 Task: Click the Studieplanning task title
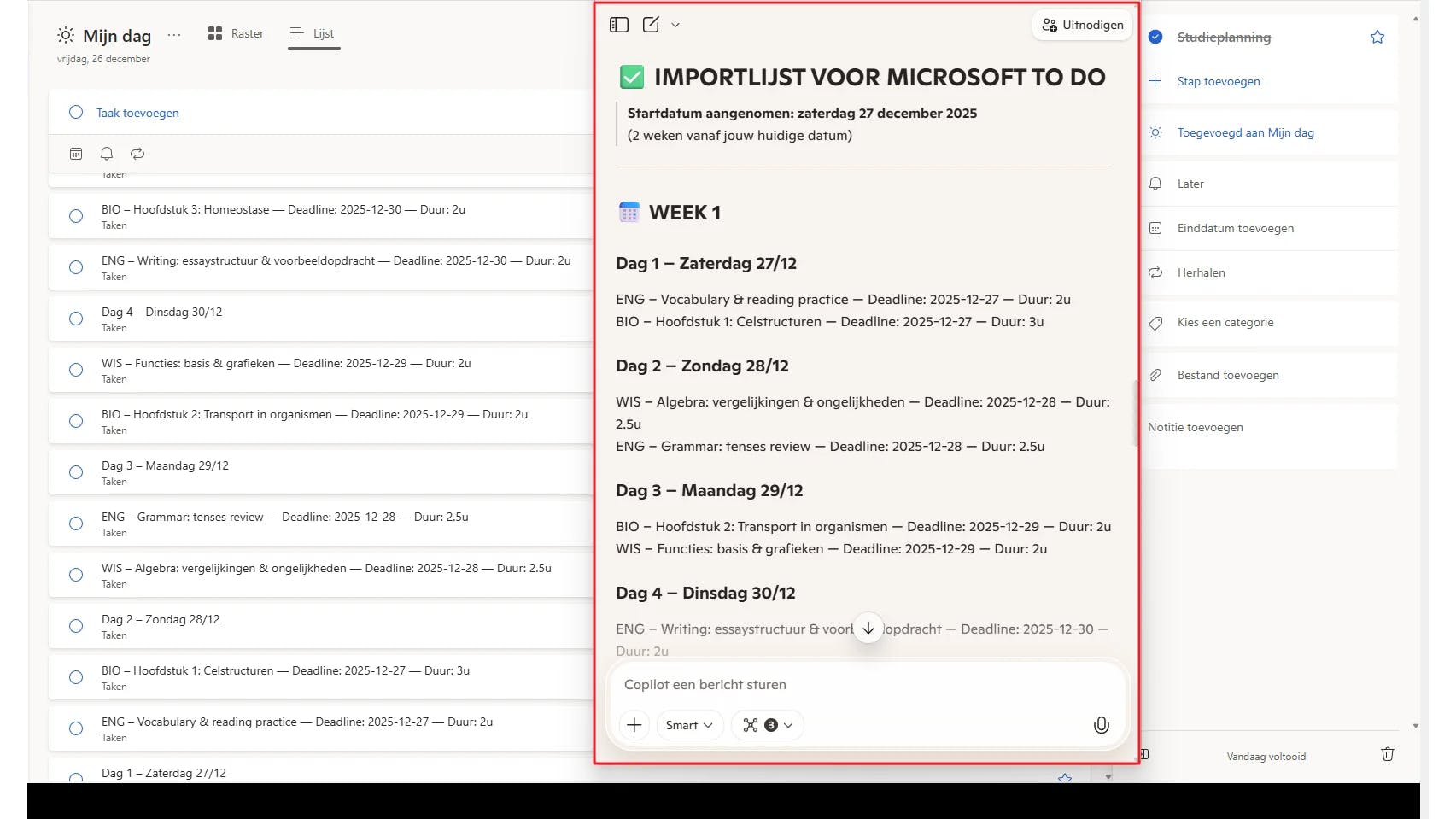pos(1224,37)
